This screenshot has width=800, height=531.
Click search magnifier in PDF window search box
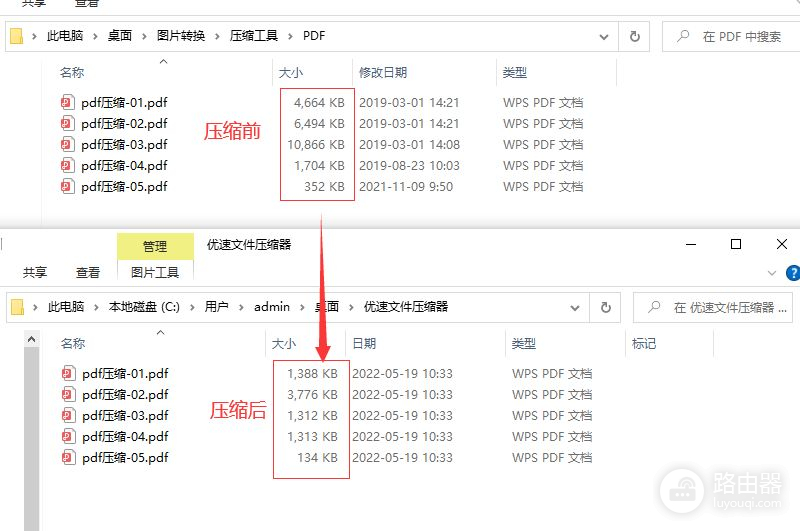[683, 36]
